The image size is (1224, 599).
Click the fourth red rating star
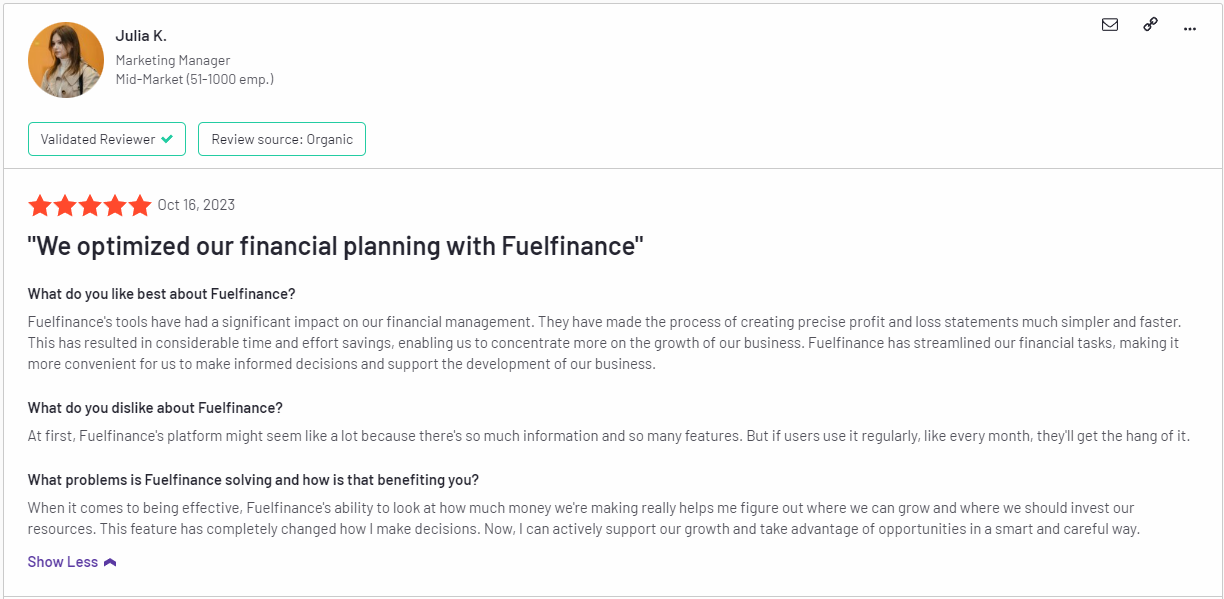coord(115,206)
